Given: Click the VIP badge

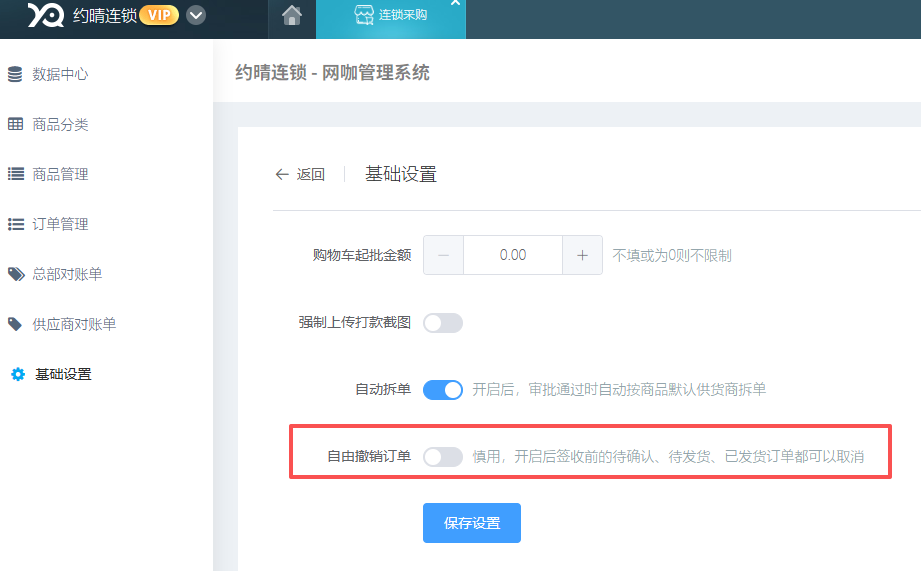Looking at the screenshot, I should point(159,15).
